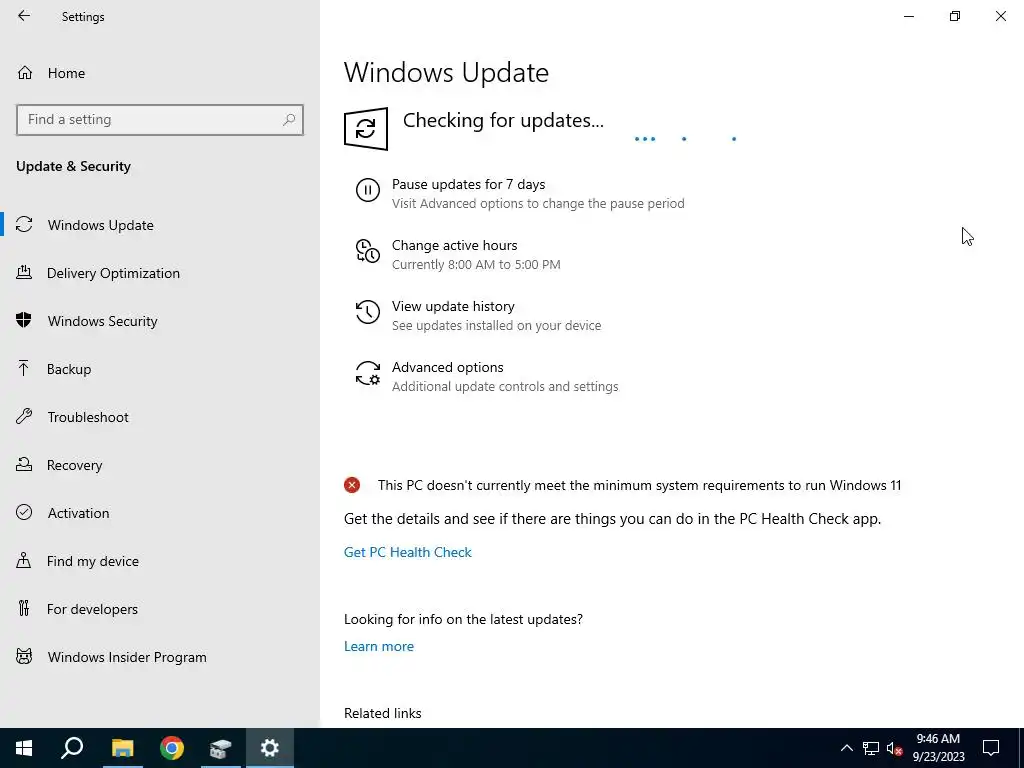
Task: Launch Google Chrome from the taskbar
Action: pyautogui.click(x=172, y=748)
